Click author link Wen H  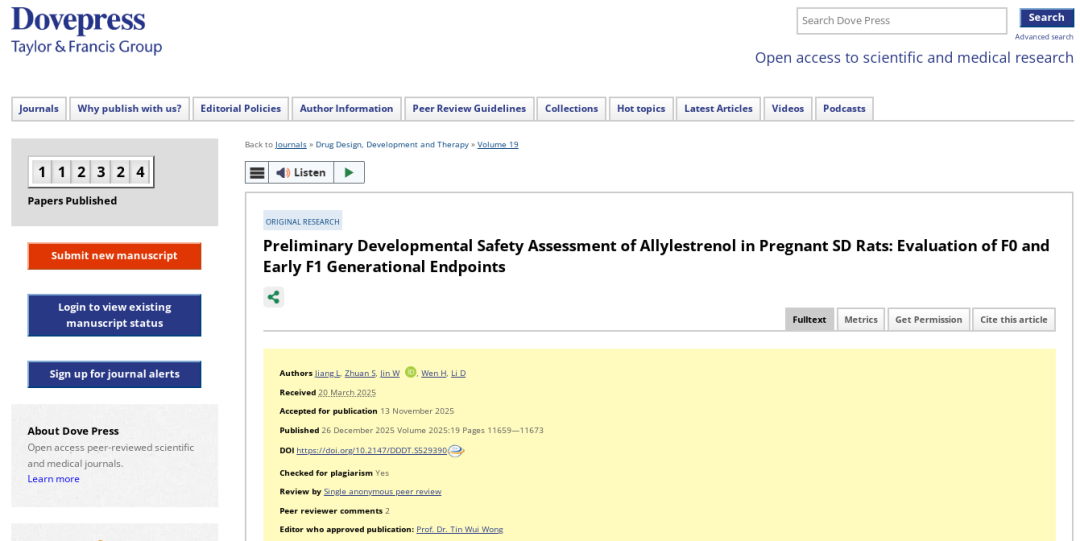click(x=434, y=374)
